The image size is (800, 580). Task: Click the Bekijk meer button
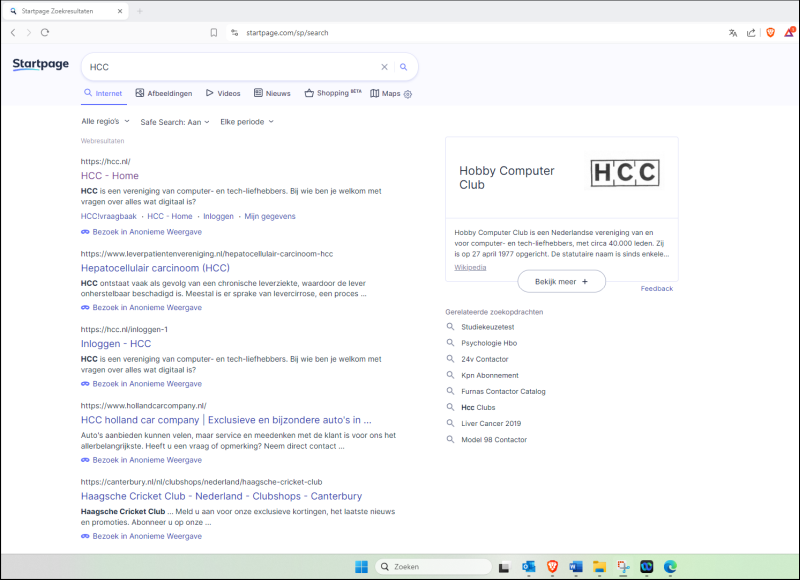click(561, 282)
